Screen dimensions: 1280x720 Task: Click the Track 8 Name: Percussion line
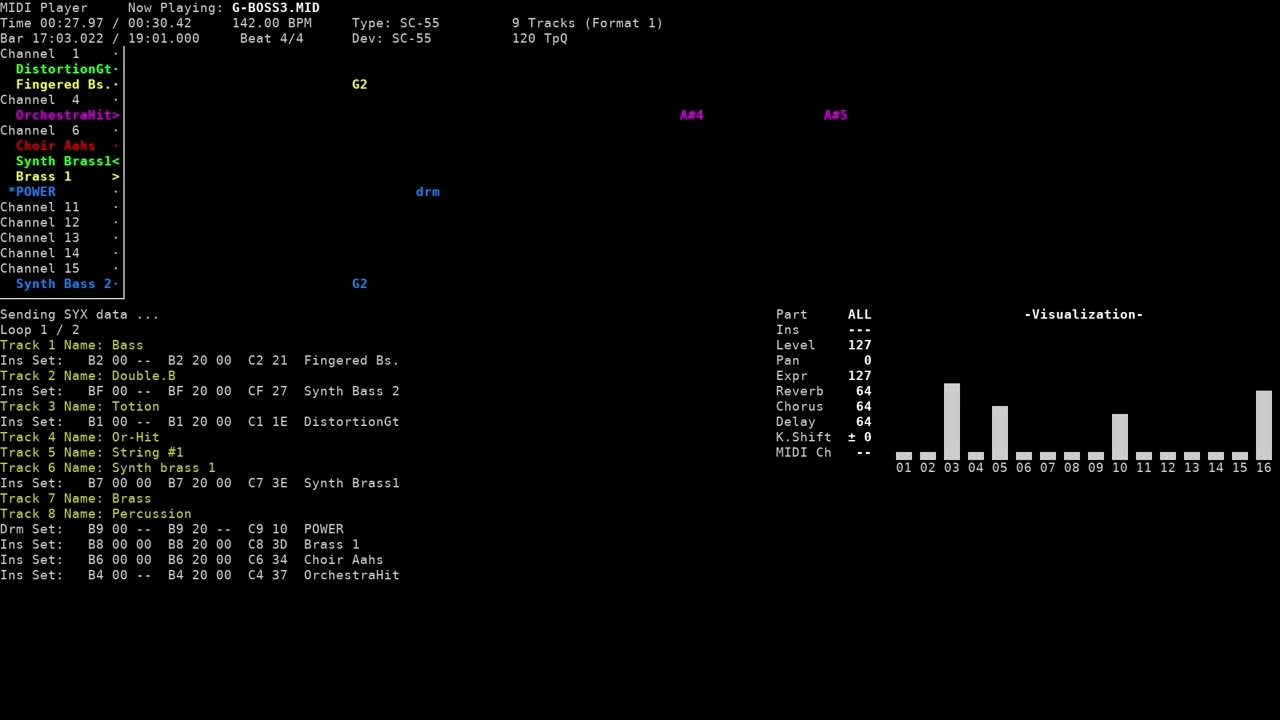[96, 514]
